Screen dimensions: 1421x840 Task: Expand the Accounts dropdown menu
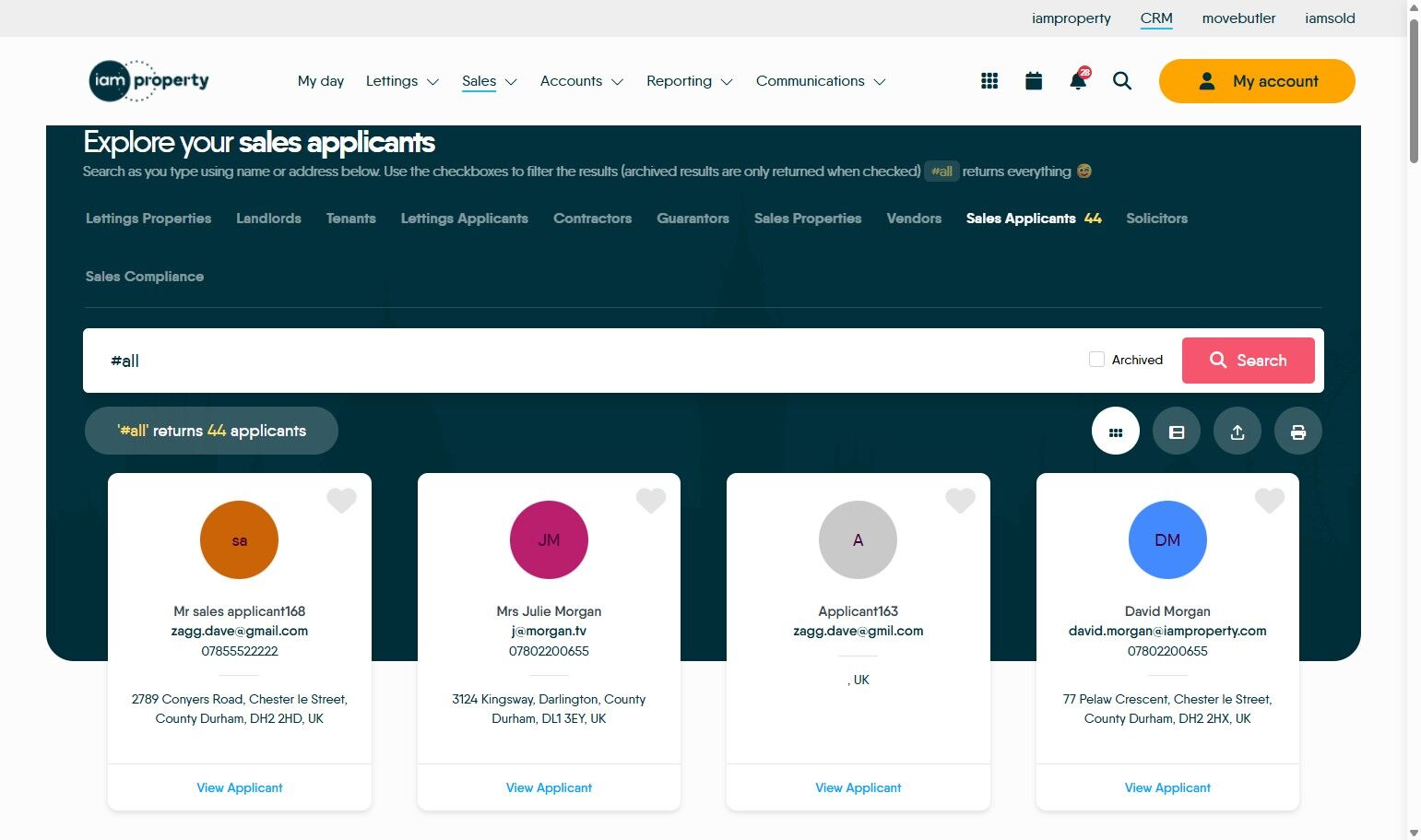point(582,81)
